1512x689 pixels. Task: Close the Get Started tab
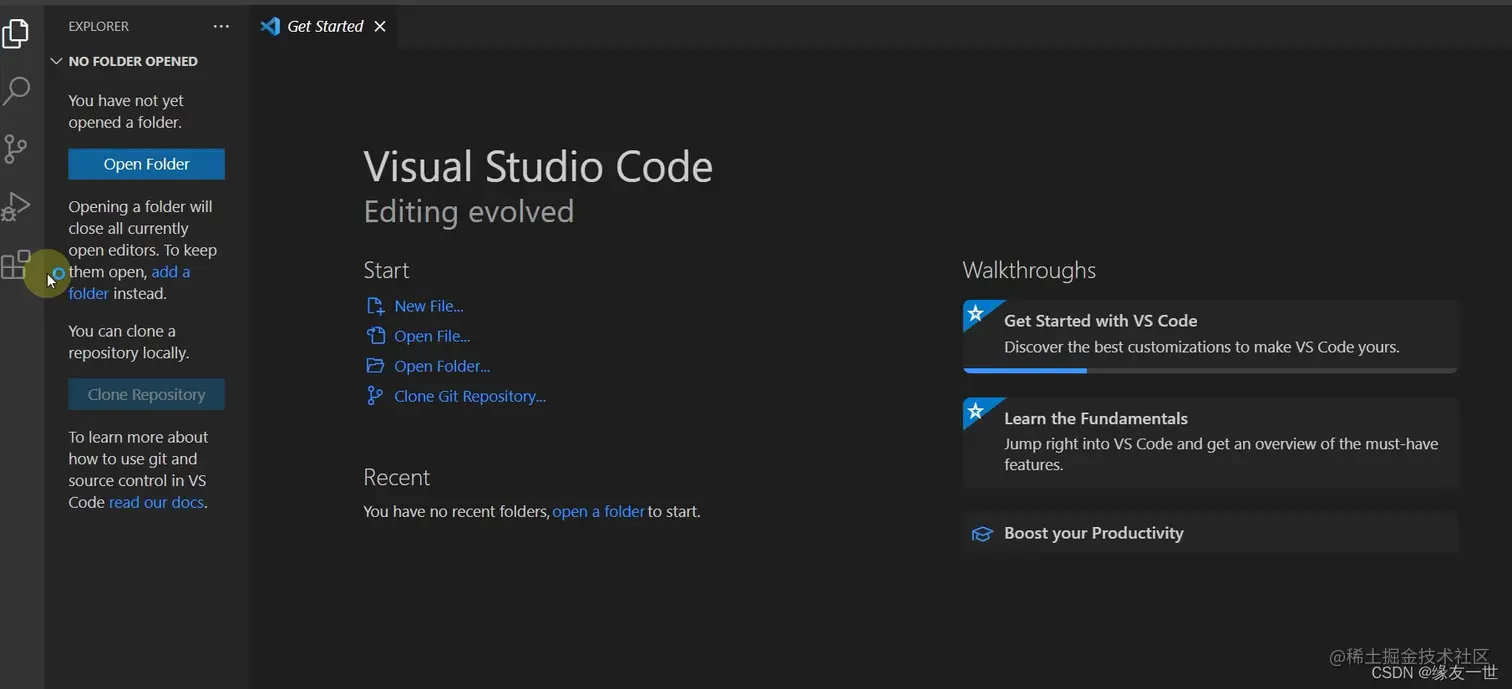(380, 27)
